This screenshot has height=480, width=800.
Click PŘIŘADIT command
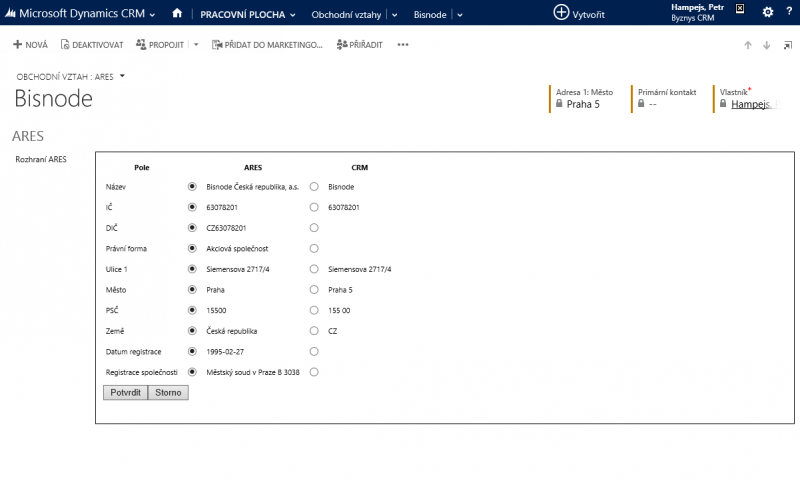point(360,45)
